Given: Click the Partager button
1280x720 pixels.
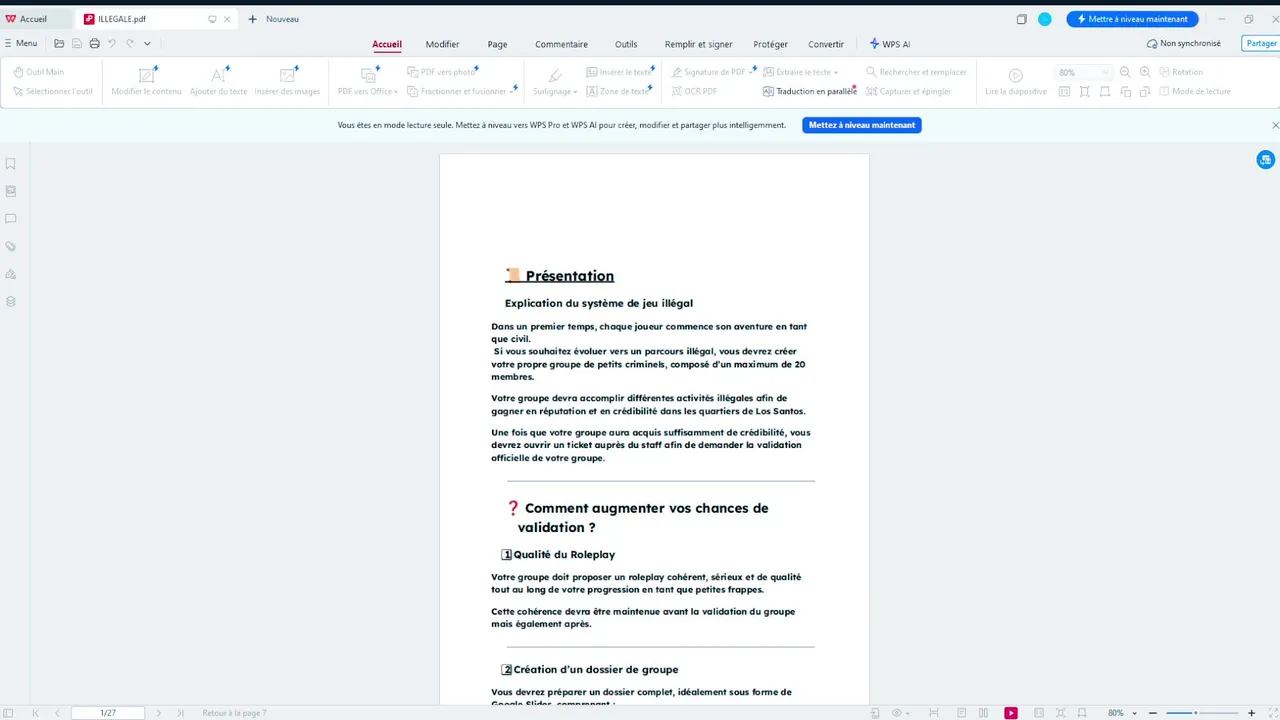Looking at the screenshot, I should click(x=1261, y=43).
